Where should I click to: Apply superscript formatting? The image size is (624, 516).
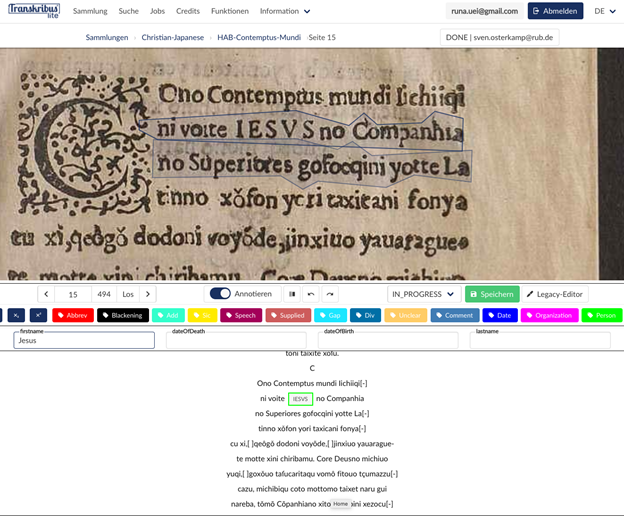tap(39, 315)
